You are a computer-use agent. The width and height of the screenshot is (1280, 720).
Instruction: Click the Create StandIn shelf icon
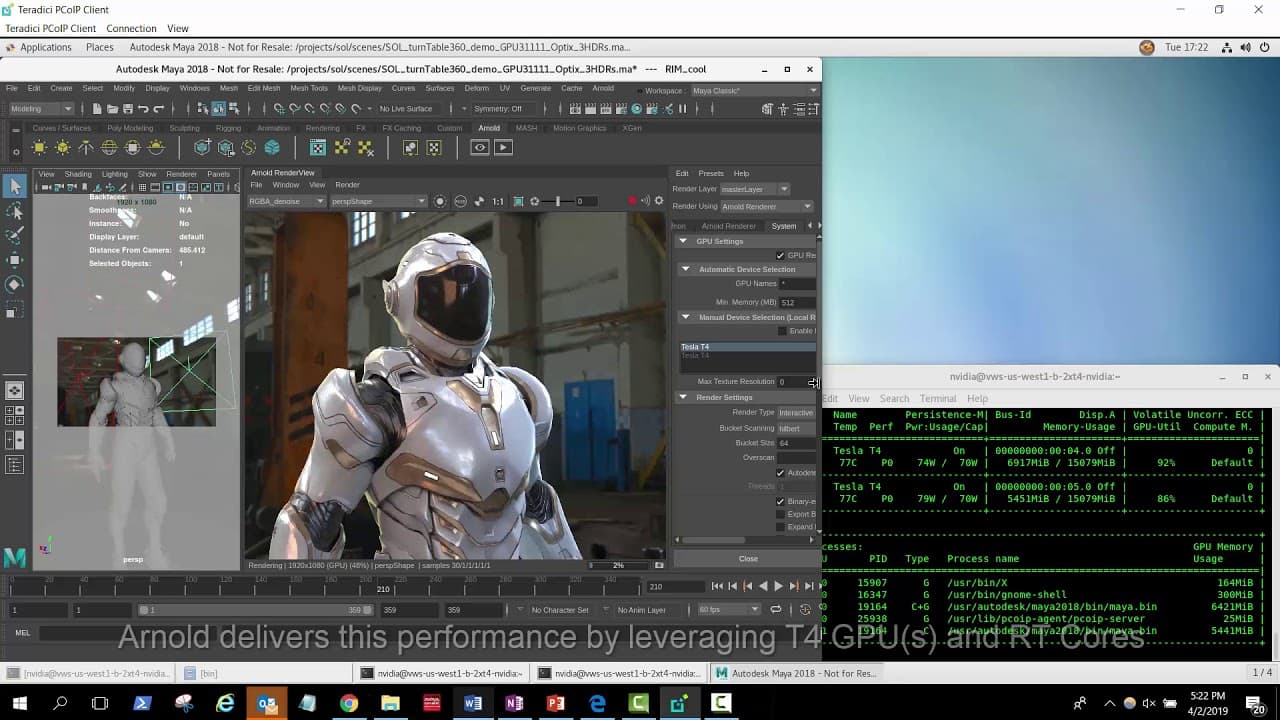[202, 148]
